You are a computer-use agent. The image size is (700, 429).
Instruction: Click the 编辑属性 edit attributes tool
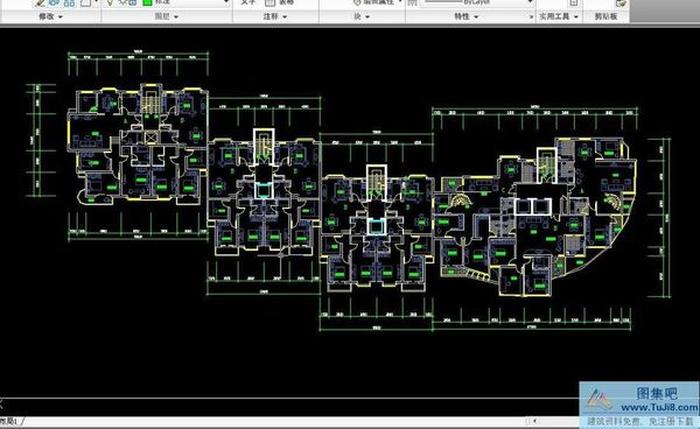click(381, 3)
